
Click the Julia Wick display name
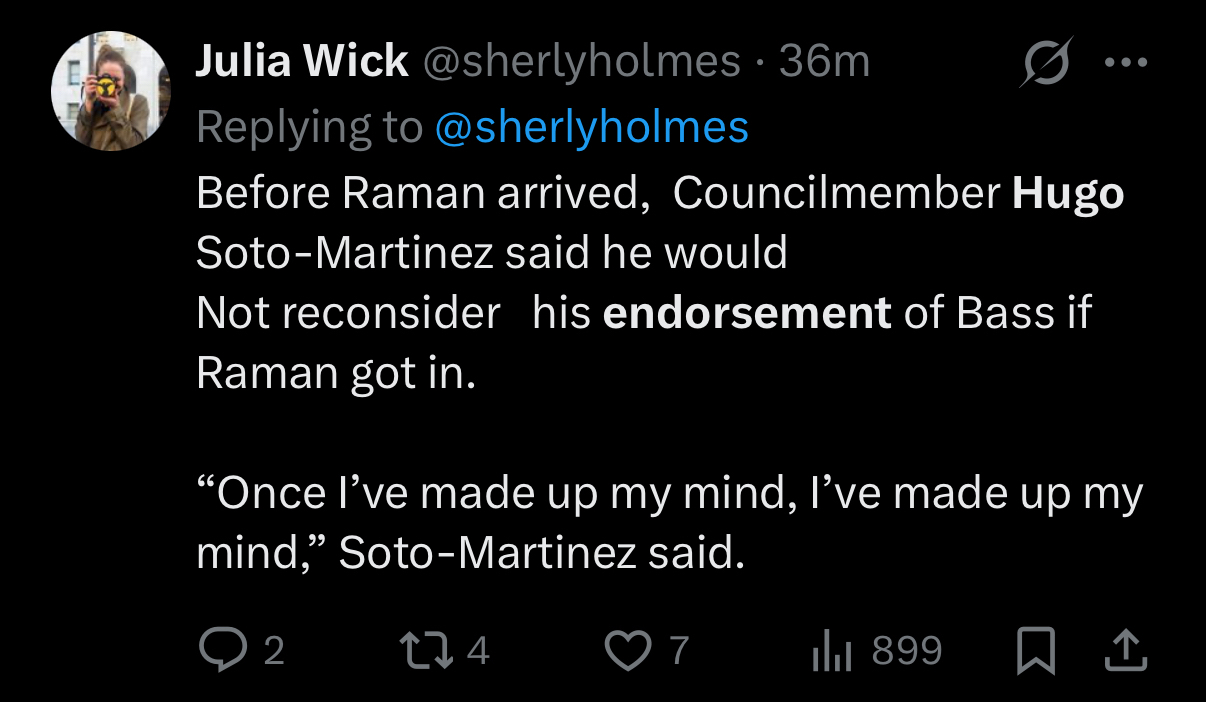pyautogui.click(x=302, y=63)
